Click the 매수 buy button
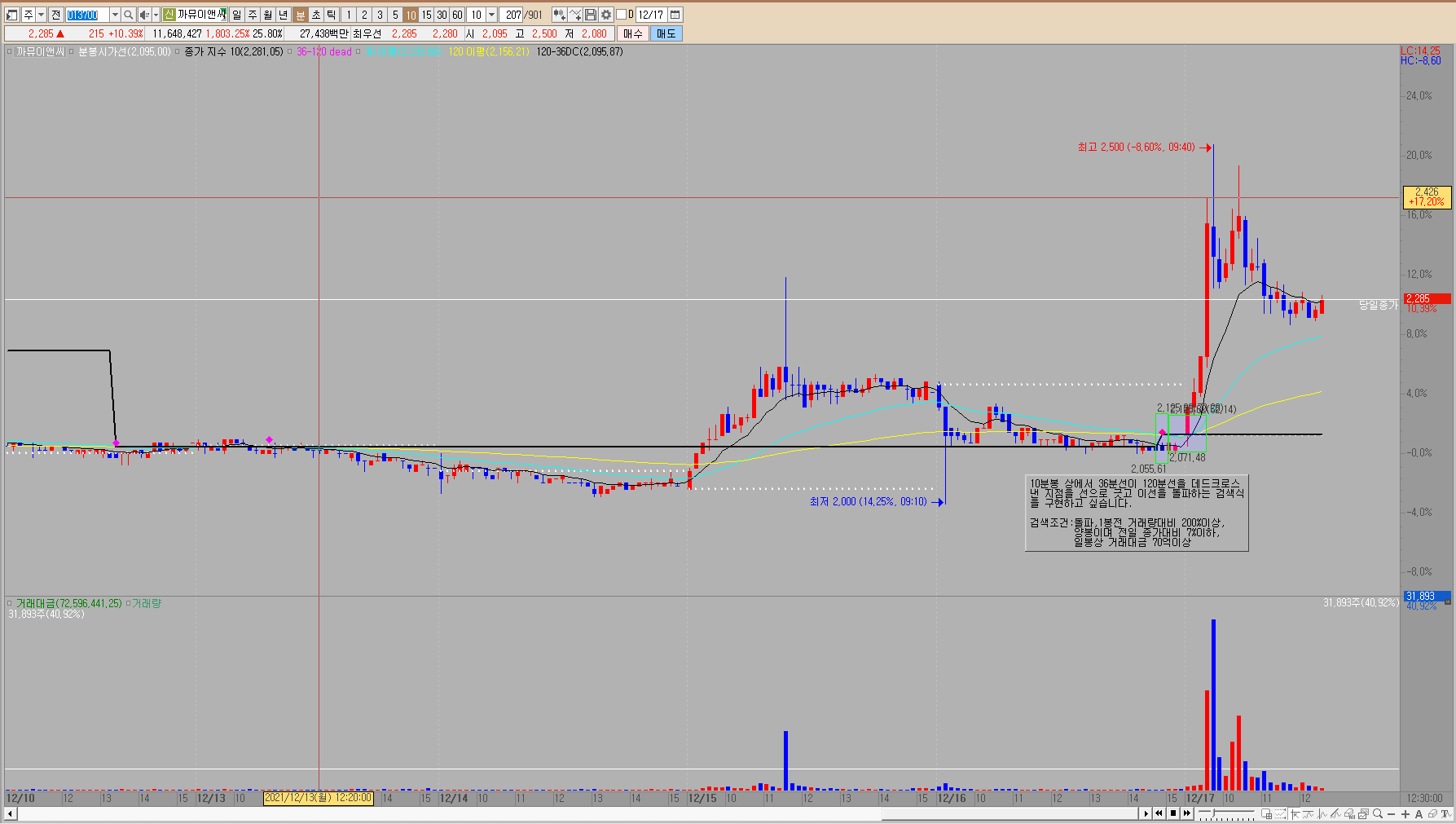The height and width of the screenshot is (824, 1456). point(632,33)
